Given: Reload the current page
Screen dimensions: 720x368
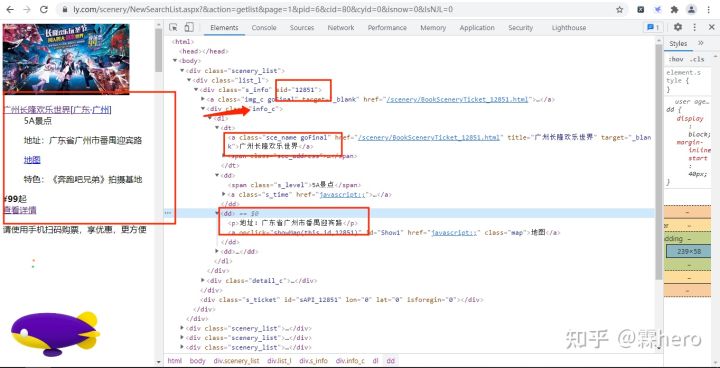Looking at the screenshot, I should 44,9.
